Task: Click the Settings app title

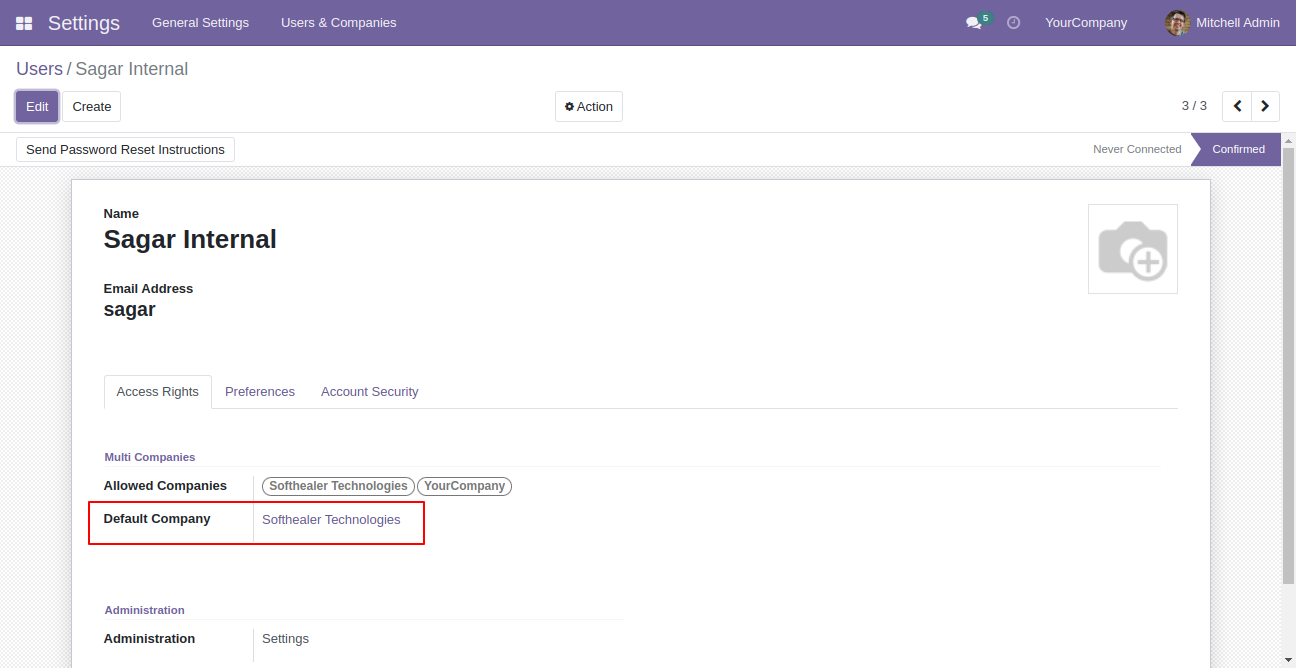Action: click(84, 23)
